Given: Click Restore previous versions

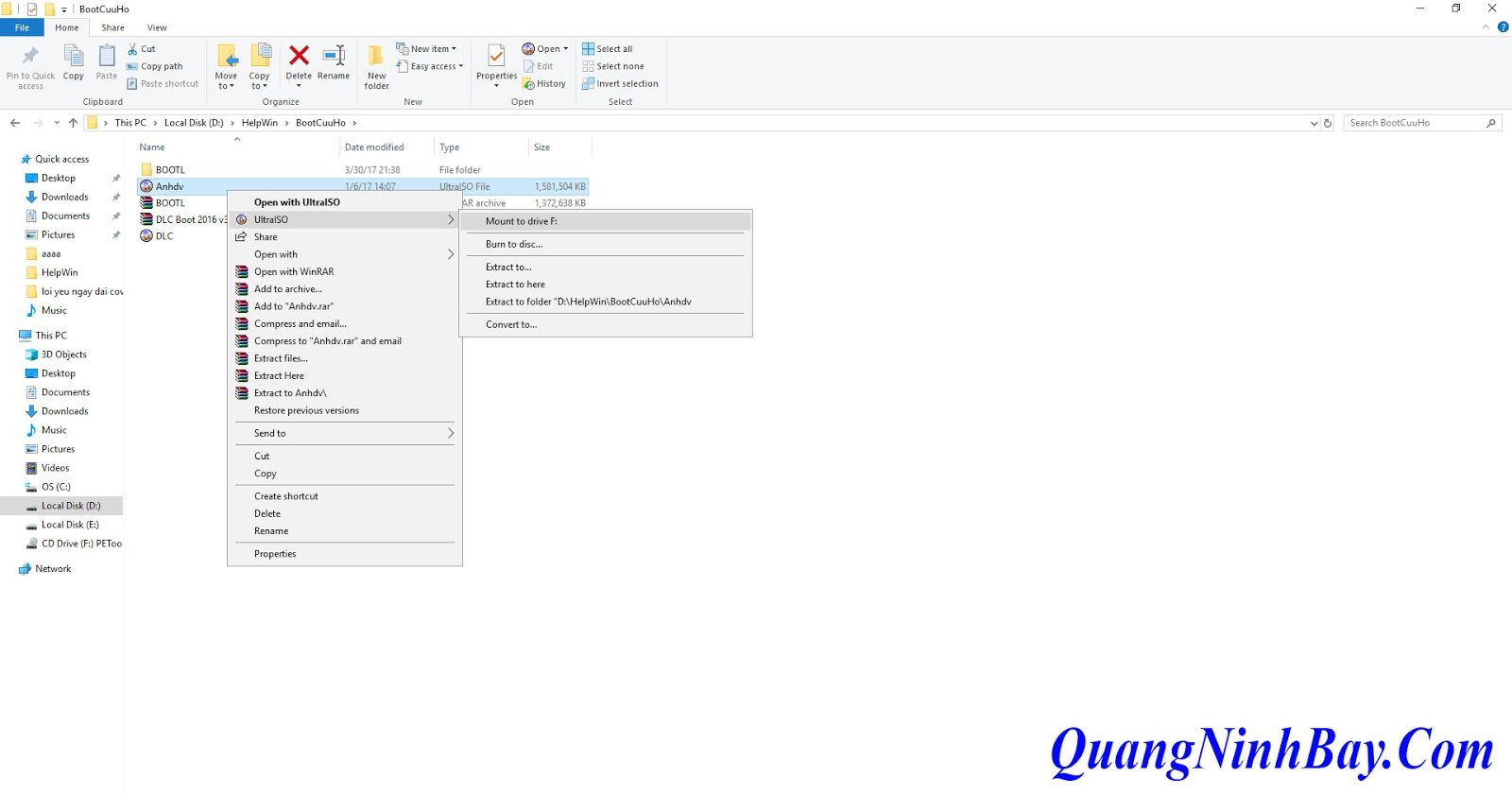Looking at the screenshot, I should tap(345, 410).
